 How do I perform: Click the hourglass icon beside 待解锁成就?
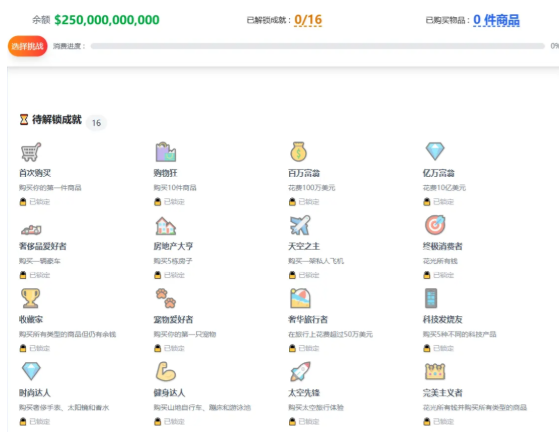coord(24,119)
